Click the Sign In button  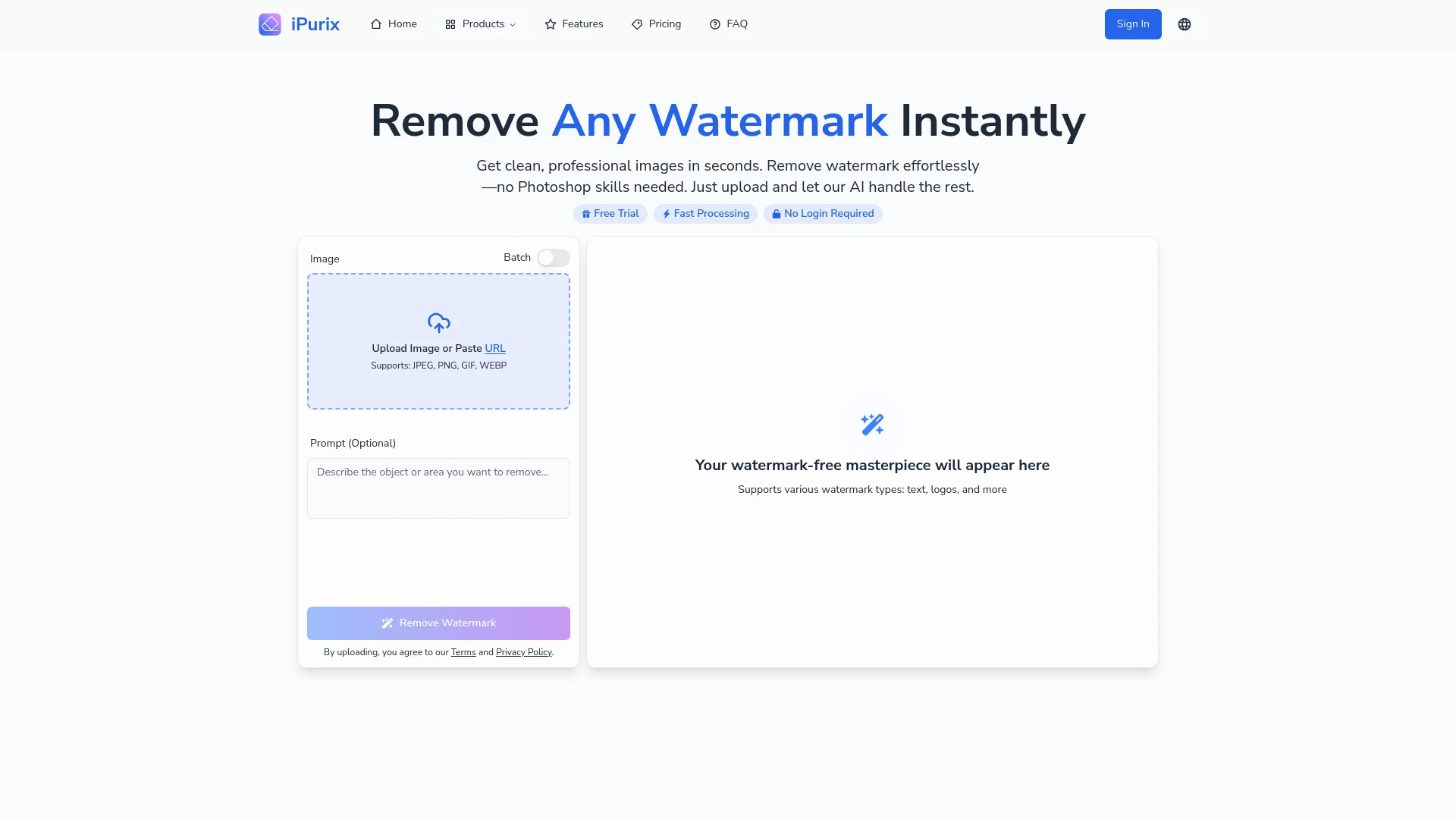[x=1132, y=24]
